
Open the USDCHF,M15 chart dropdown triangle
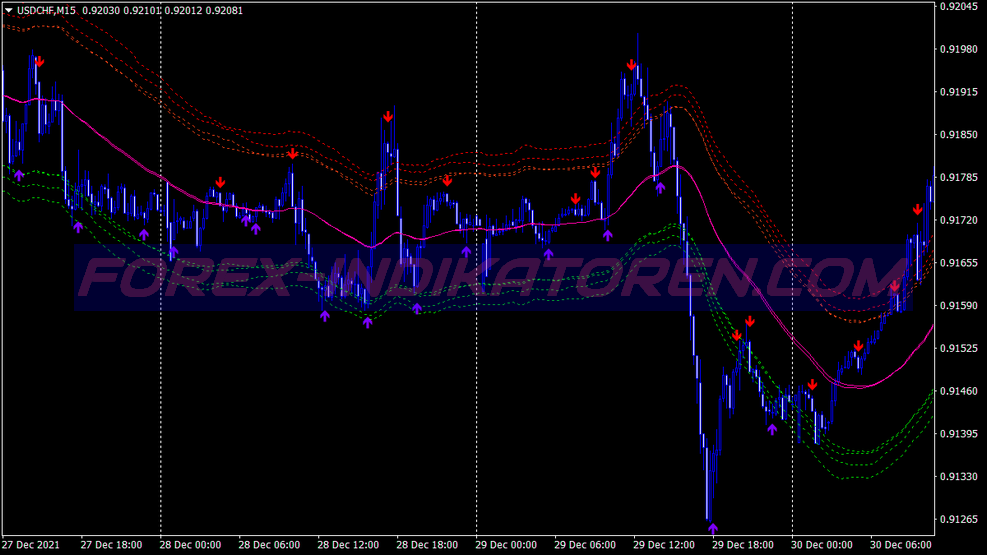tap(9, 10)
